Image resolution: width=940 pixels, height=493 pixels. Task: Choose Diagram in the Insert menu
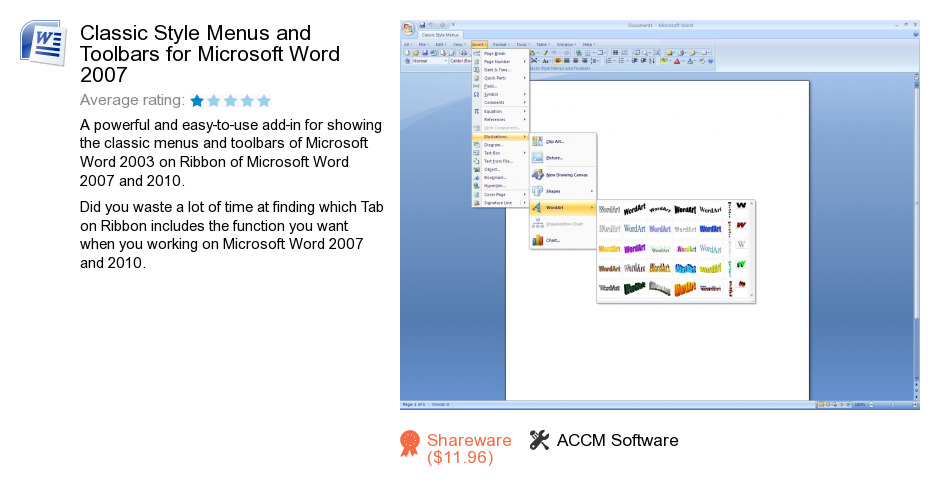pos(501,145)
